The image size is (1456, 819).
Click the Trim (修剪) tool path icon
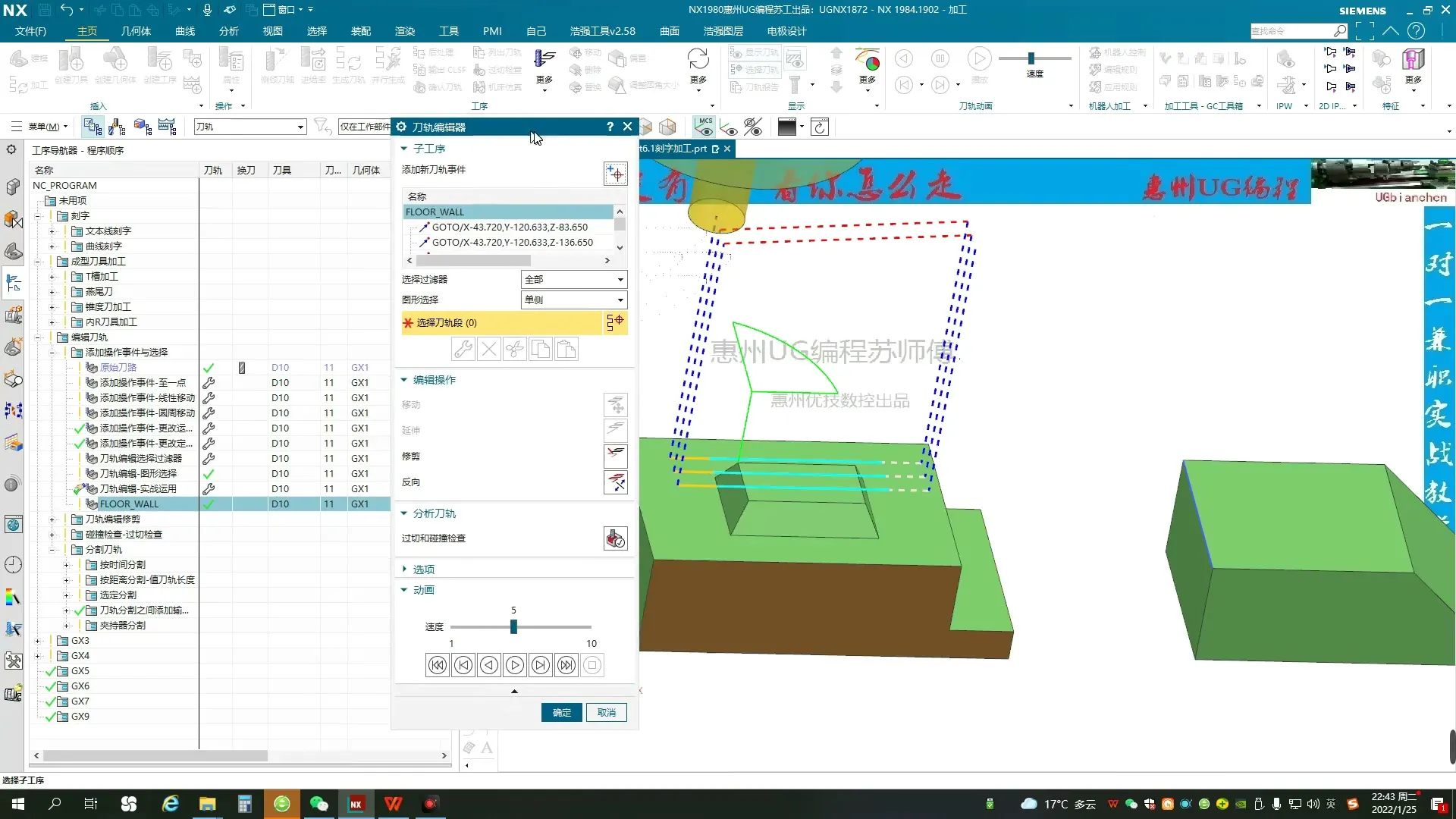tap(615, 456)
